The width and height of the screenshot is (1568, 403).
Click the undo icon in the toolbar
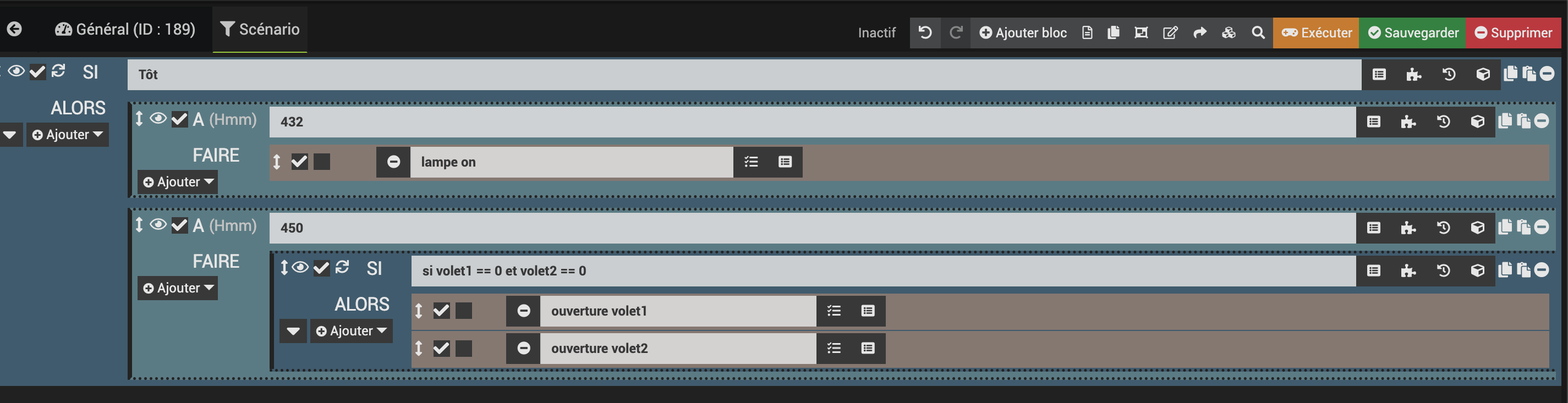click(x=925, y=33)
